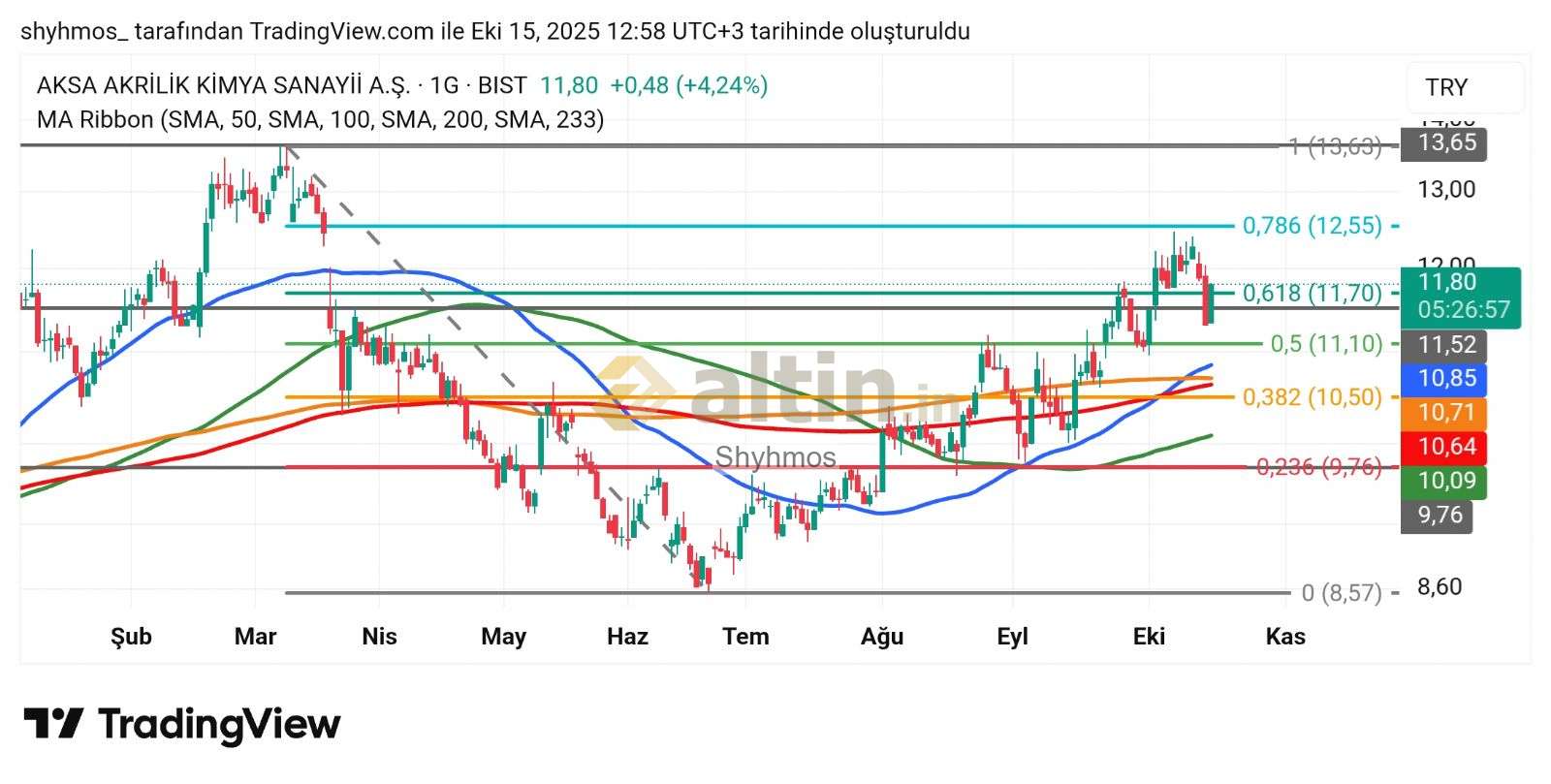Click the TradingView wordmark text
Viewport: 1551px width, 784px height.
219,724
